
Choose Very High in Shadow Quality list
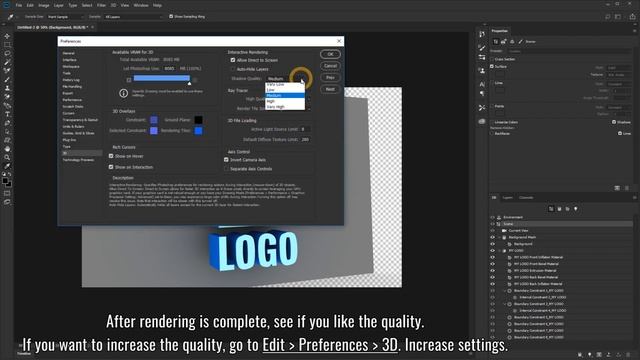pos(285,107)
